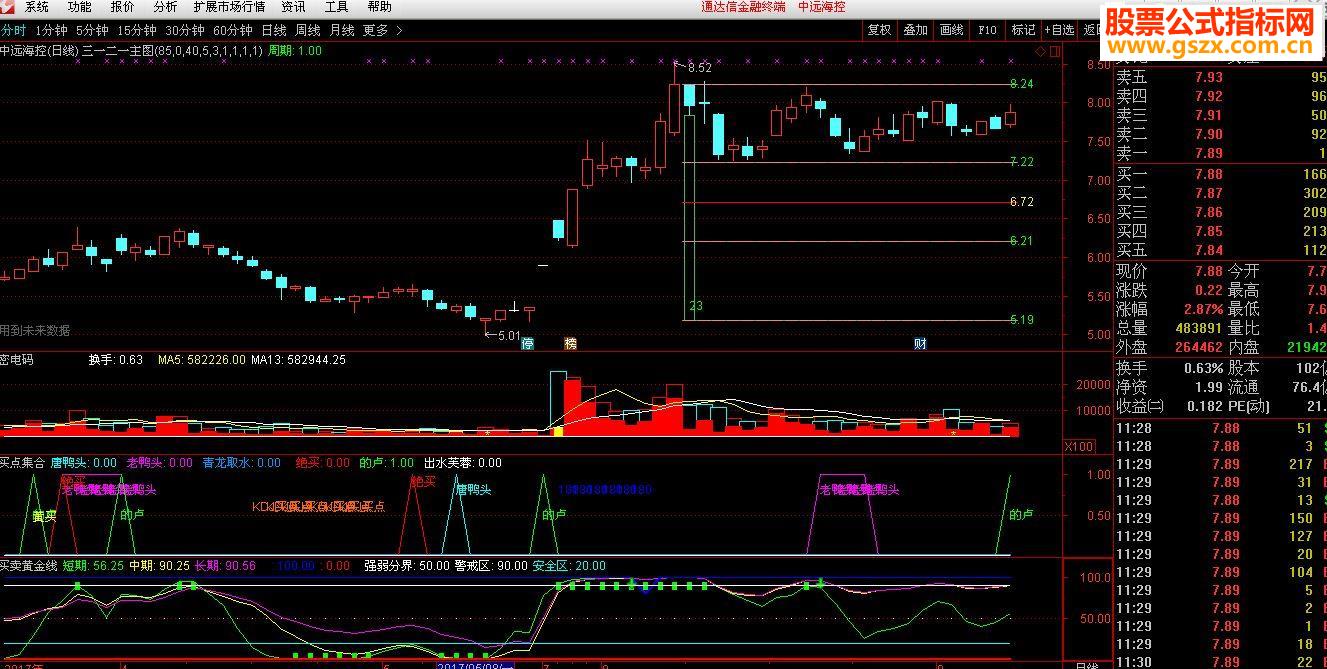Click the 标记 mark button
1327x669 pixels.
(1023, 30)
